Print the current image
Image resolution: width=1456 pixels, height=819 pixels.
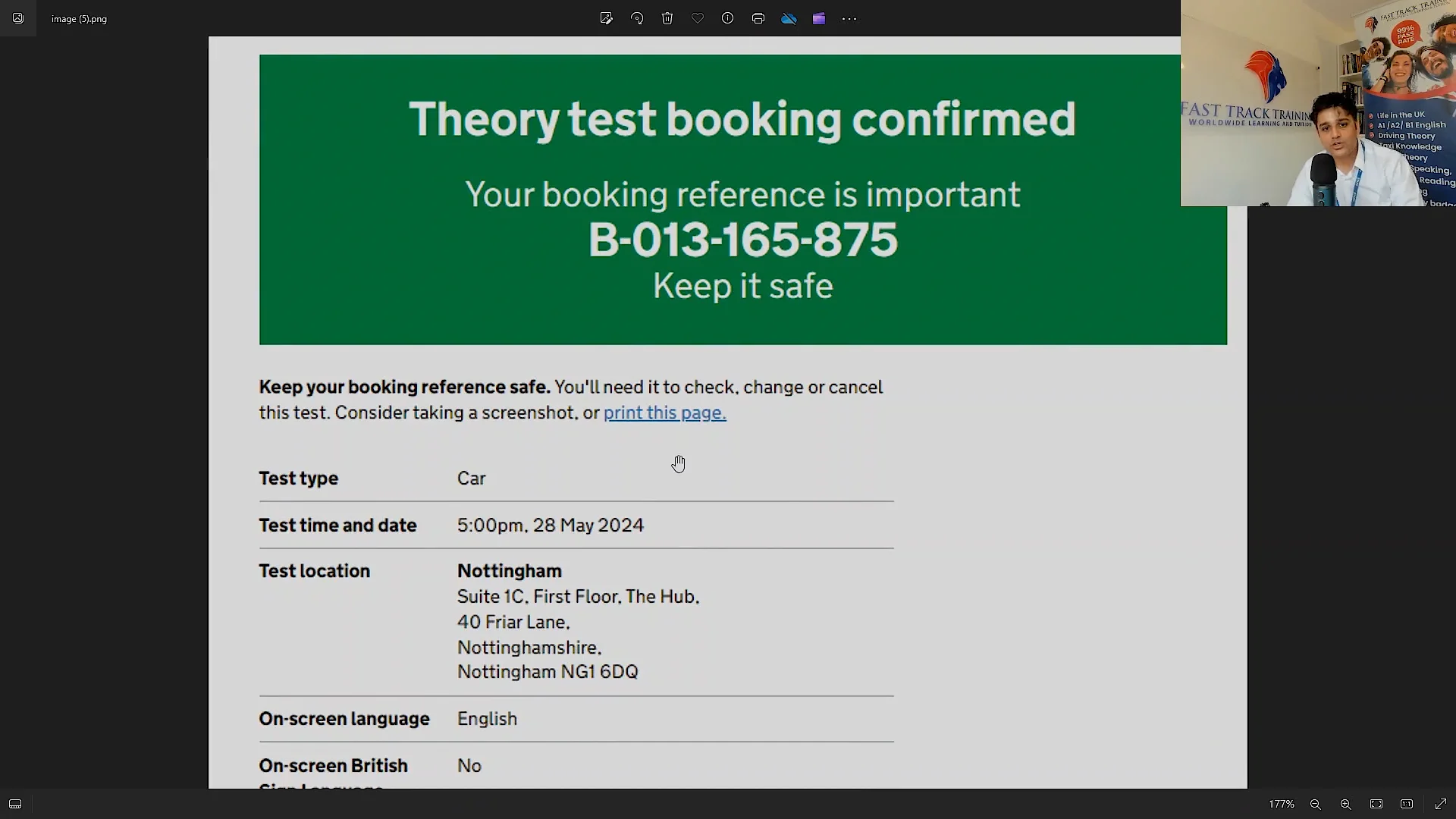(758, 18)
